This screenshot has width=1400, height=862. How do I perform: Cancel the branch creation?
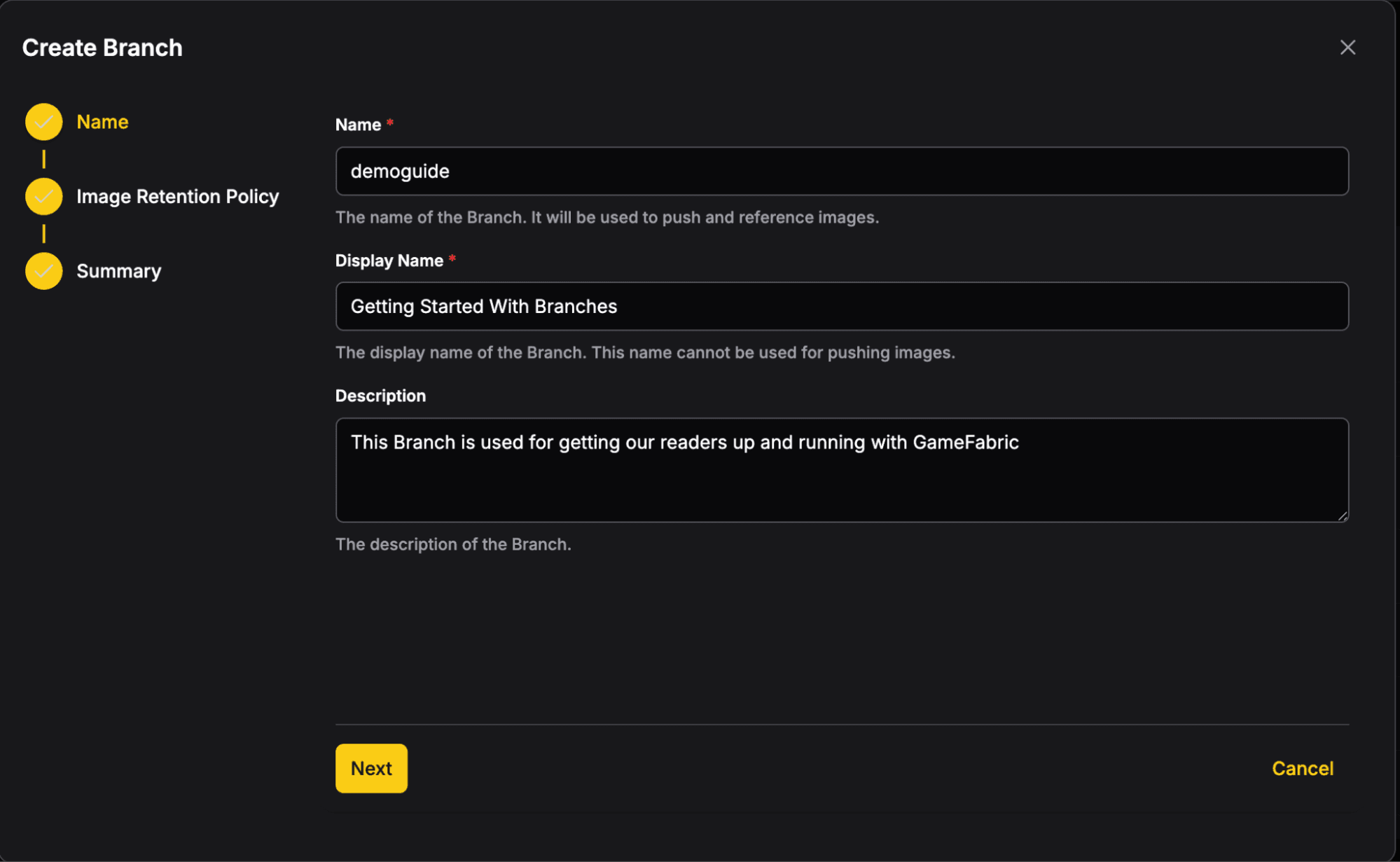coord(1303,768)
